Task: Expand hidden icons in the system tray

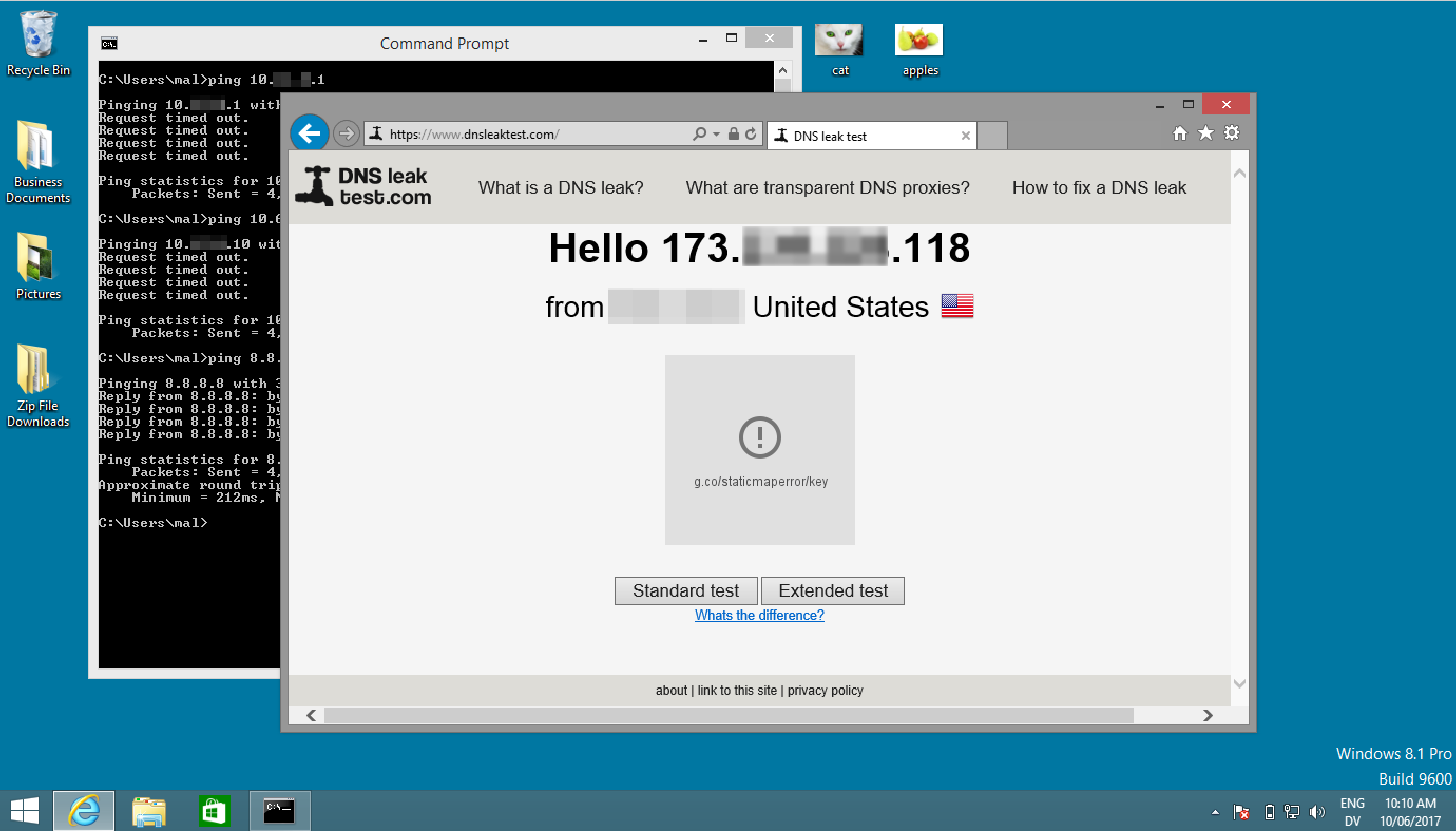Action: coord(1215,813)
